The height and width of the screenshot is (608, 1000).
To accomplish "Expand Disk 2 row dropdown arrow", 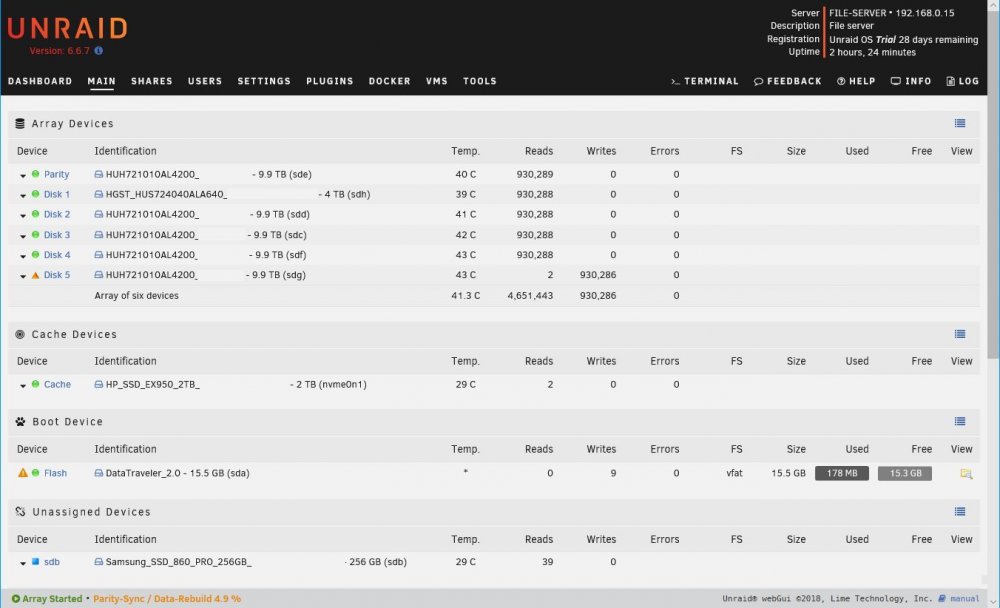I will coord(23,216).
